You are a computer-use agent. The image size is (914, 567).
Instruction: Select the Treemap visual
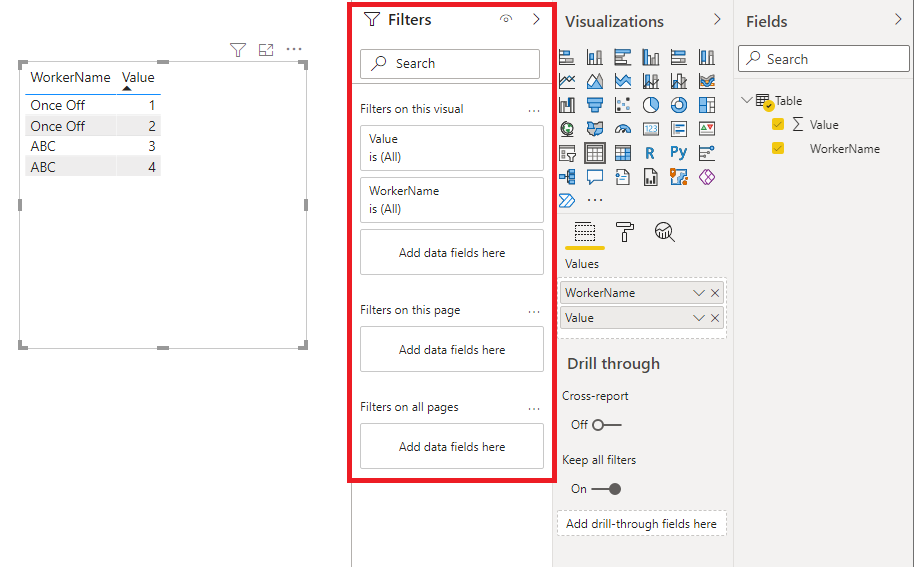(x=706, y=105)
